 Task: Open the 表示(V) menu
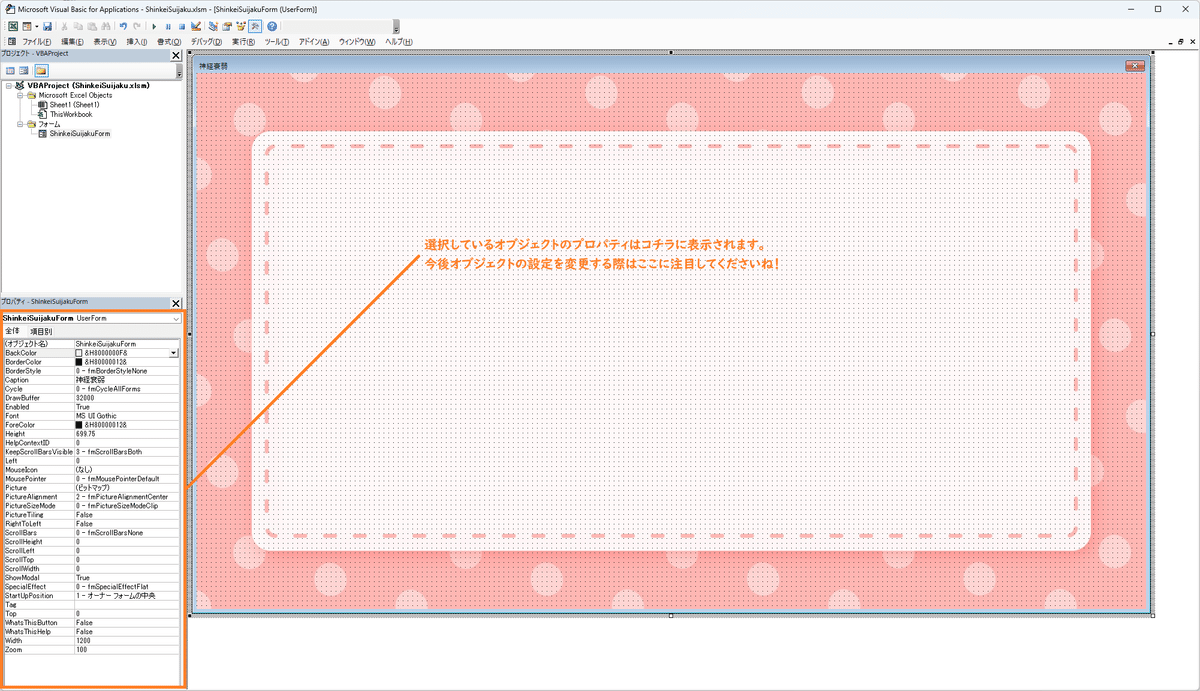pos(105,42)
